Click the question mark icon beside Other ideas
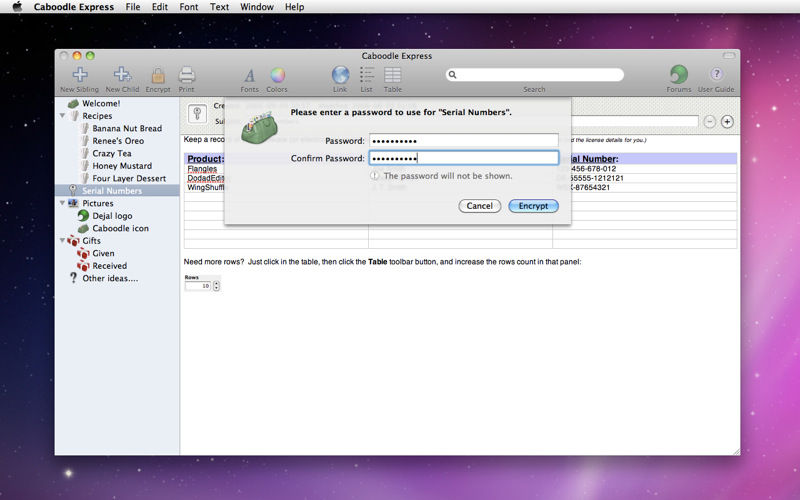Viewport: 800px width, 500px height. [73, 278]
